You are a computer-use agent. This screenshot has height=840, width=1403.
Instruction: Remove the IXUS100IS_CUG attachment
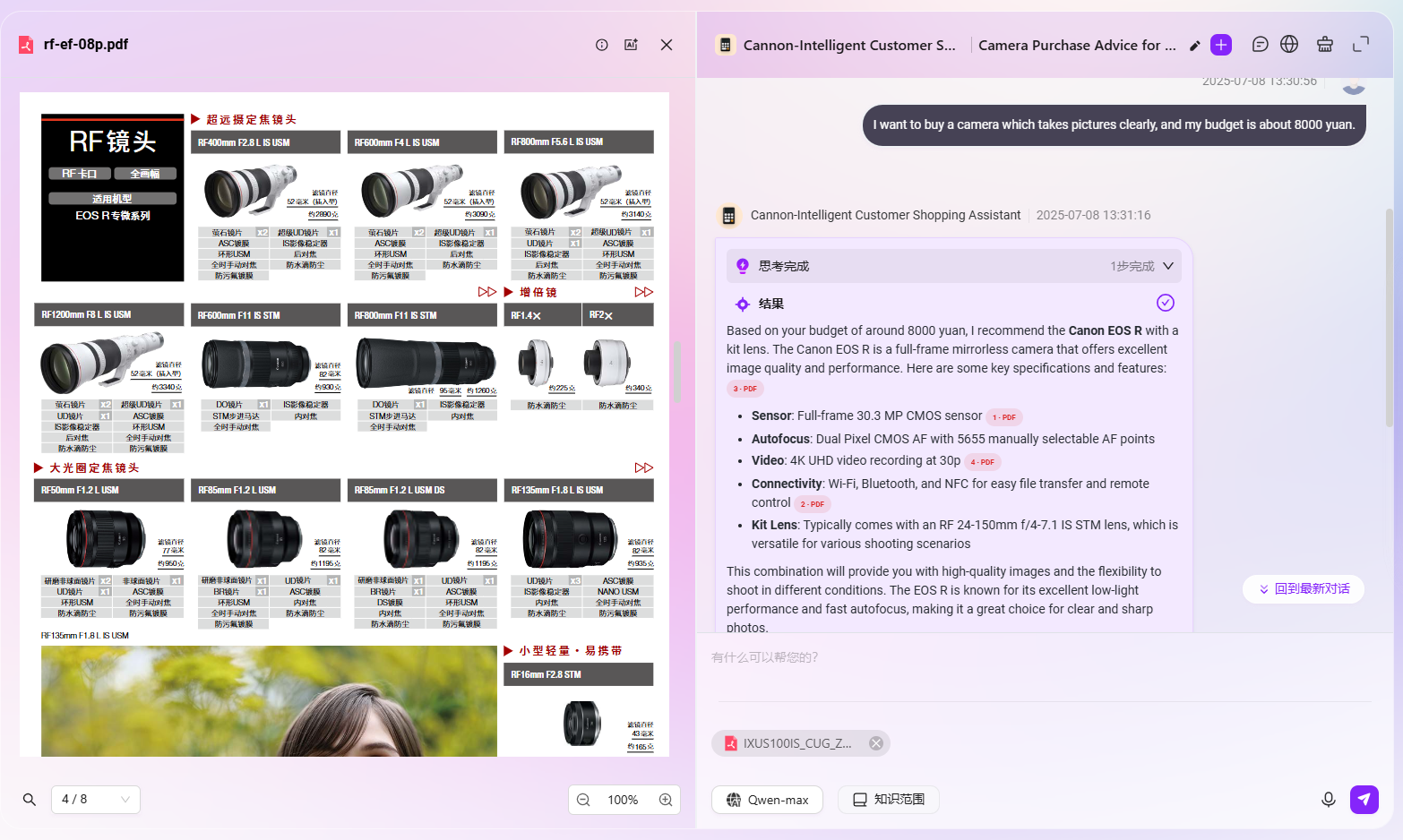click(x=876, y=743)
